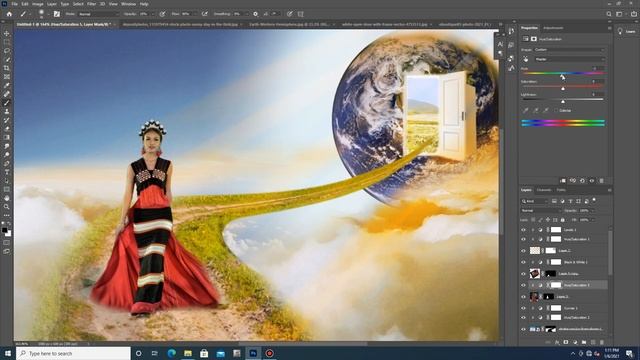Reset adjustment defaults icon in Properties
Viewport: 640px width, 360px height.
[582, 180]
